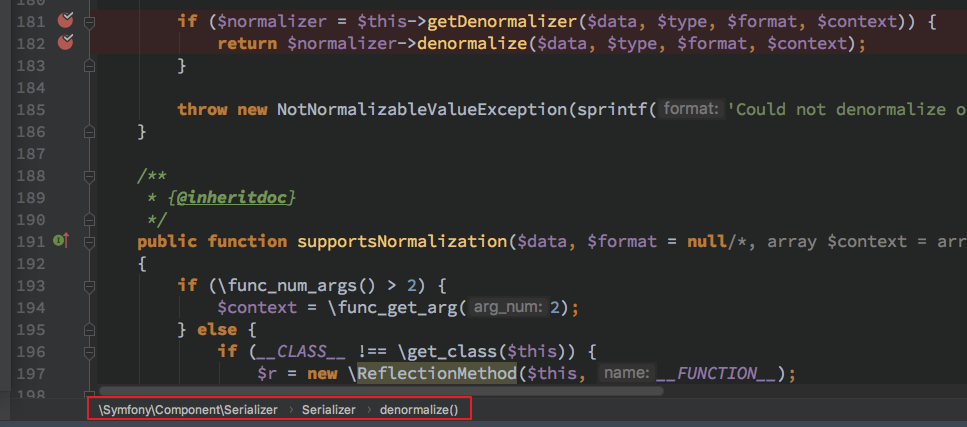Collapse the nested if on line 196
Viewport: 967px width, 427px height.
pyautogui.click(x=89, y=351)
